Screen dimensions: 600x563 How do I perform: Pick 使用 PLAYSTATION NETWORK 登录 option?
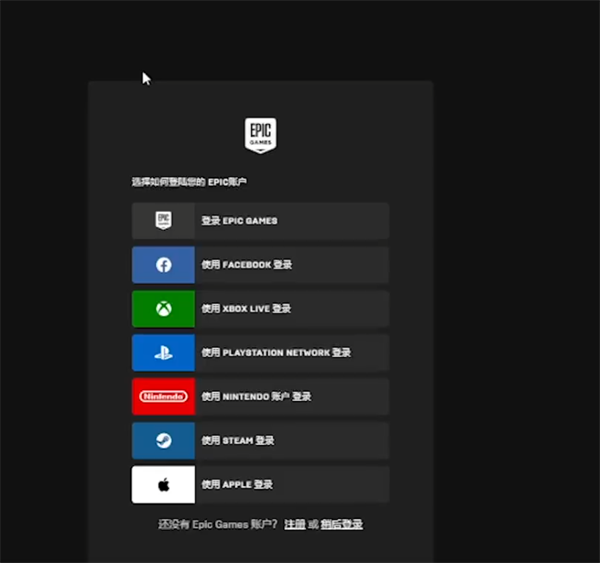(x=261, y=352)
